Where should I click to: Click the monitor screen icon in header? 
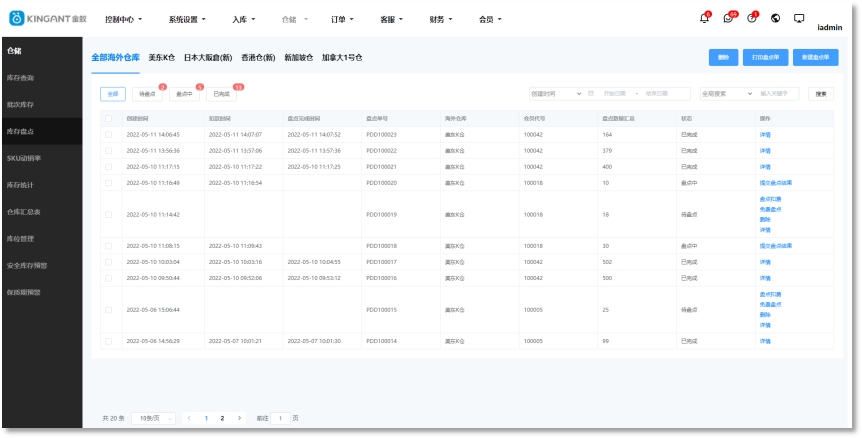799,18
